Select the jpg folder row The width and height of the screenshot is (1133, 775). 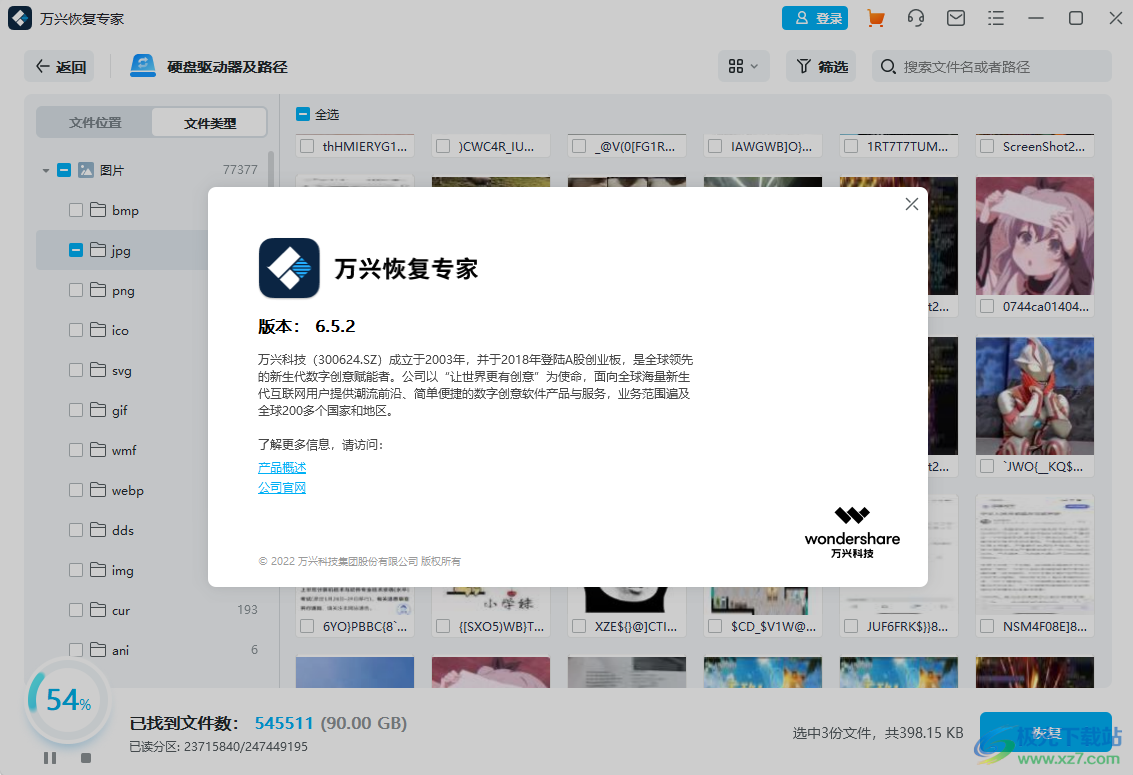coord(122,250)
